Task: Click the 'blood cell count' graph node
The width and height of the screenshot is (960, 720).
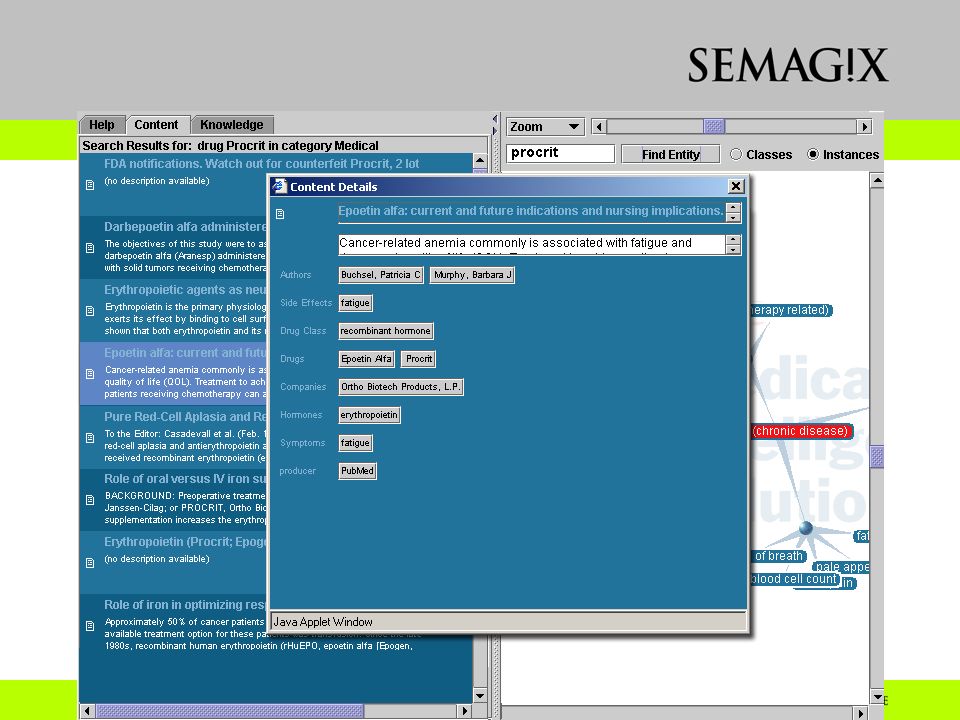Action: pos(794,579)
